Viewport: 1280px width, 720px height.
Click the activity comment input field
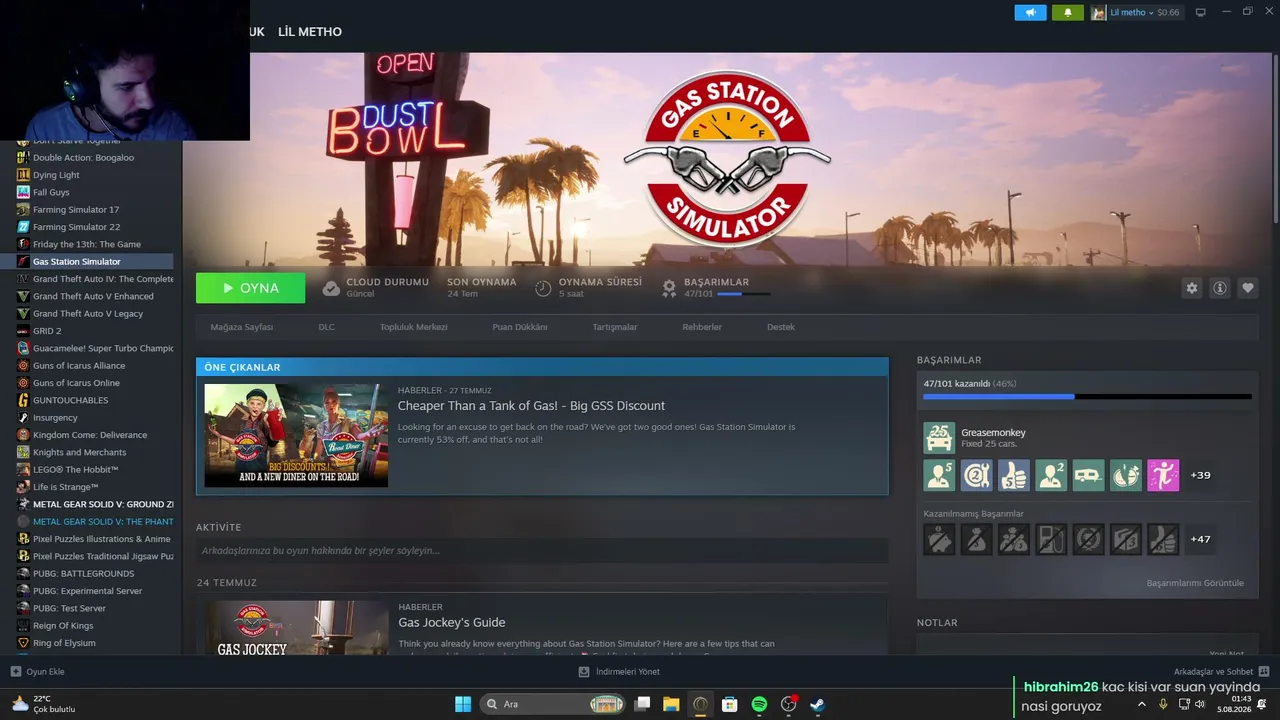(x=542, y=551)
